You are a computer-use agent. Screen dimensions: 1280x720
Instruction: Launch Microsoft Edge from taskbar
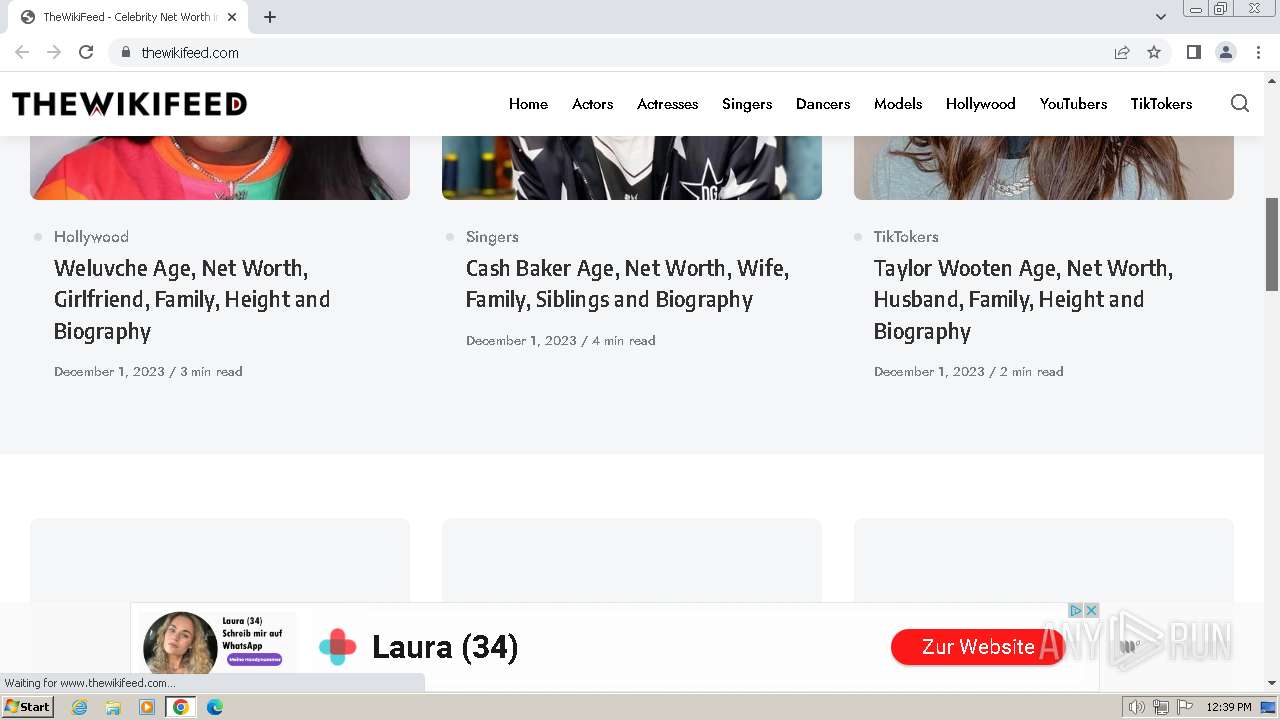pos(215,707)
